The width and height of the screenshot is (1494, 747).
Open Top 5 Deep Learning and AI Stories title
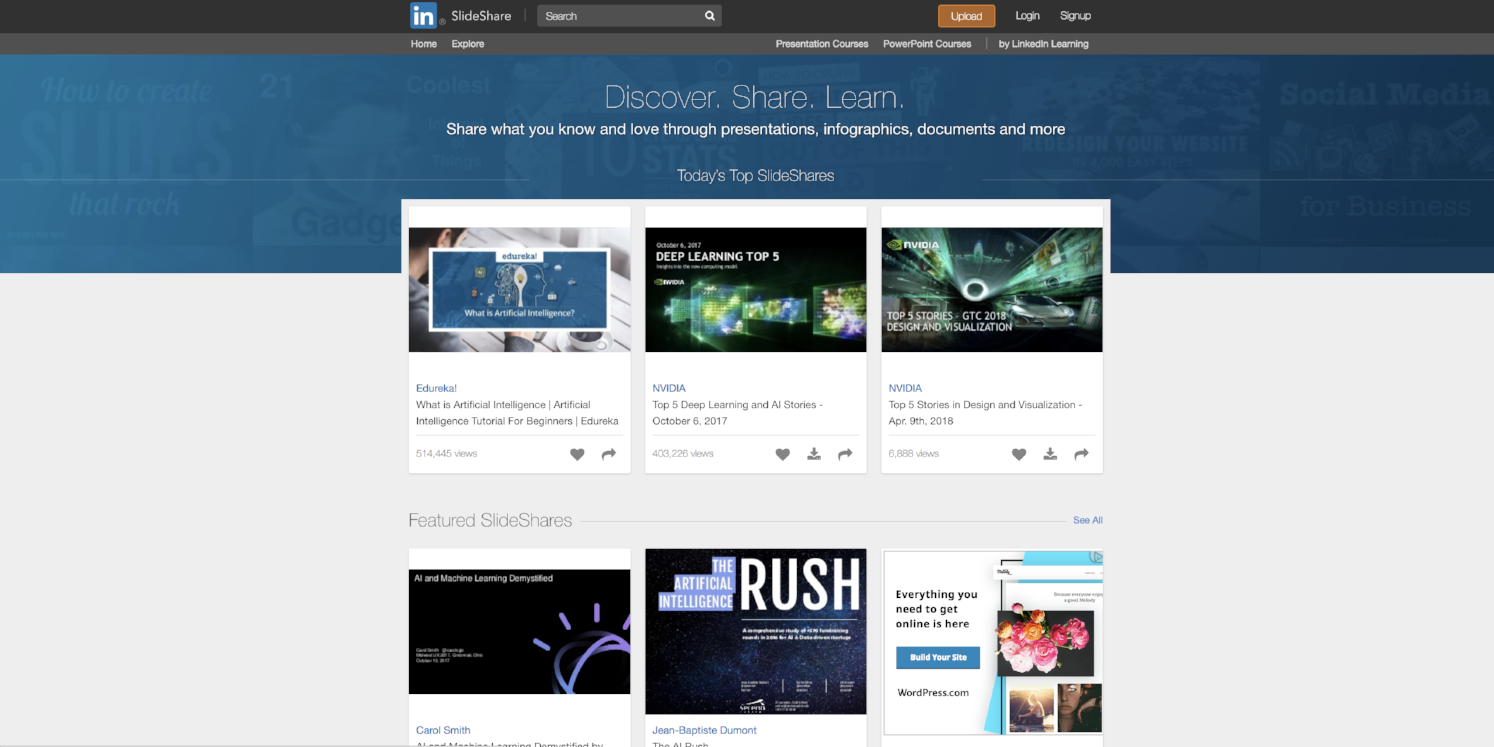738,413
